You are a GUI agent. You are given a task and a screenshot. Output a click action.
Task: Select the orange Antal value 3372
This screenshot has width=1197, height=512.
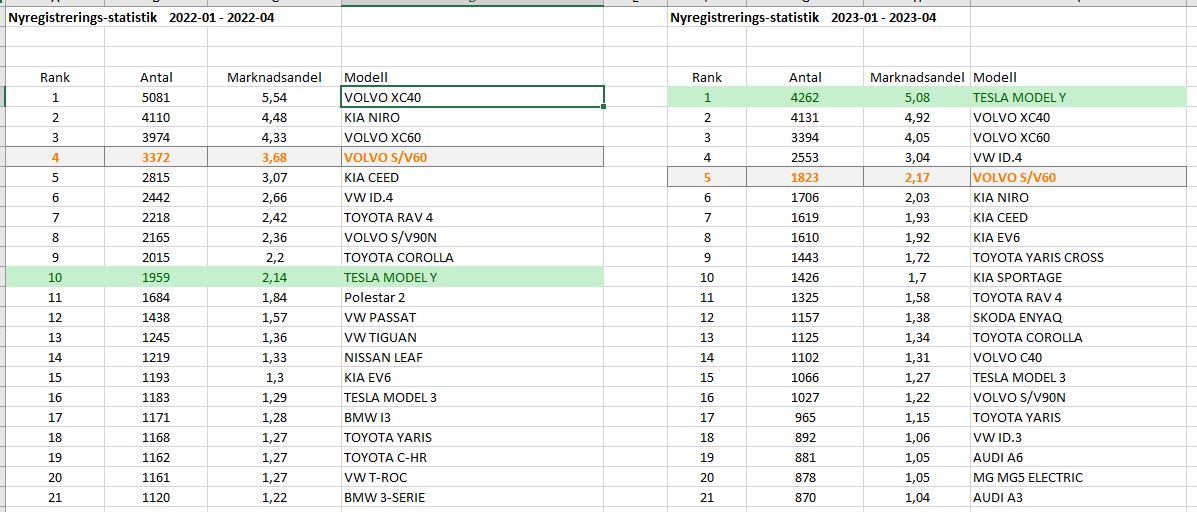coord(156,157)
